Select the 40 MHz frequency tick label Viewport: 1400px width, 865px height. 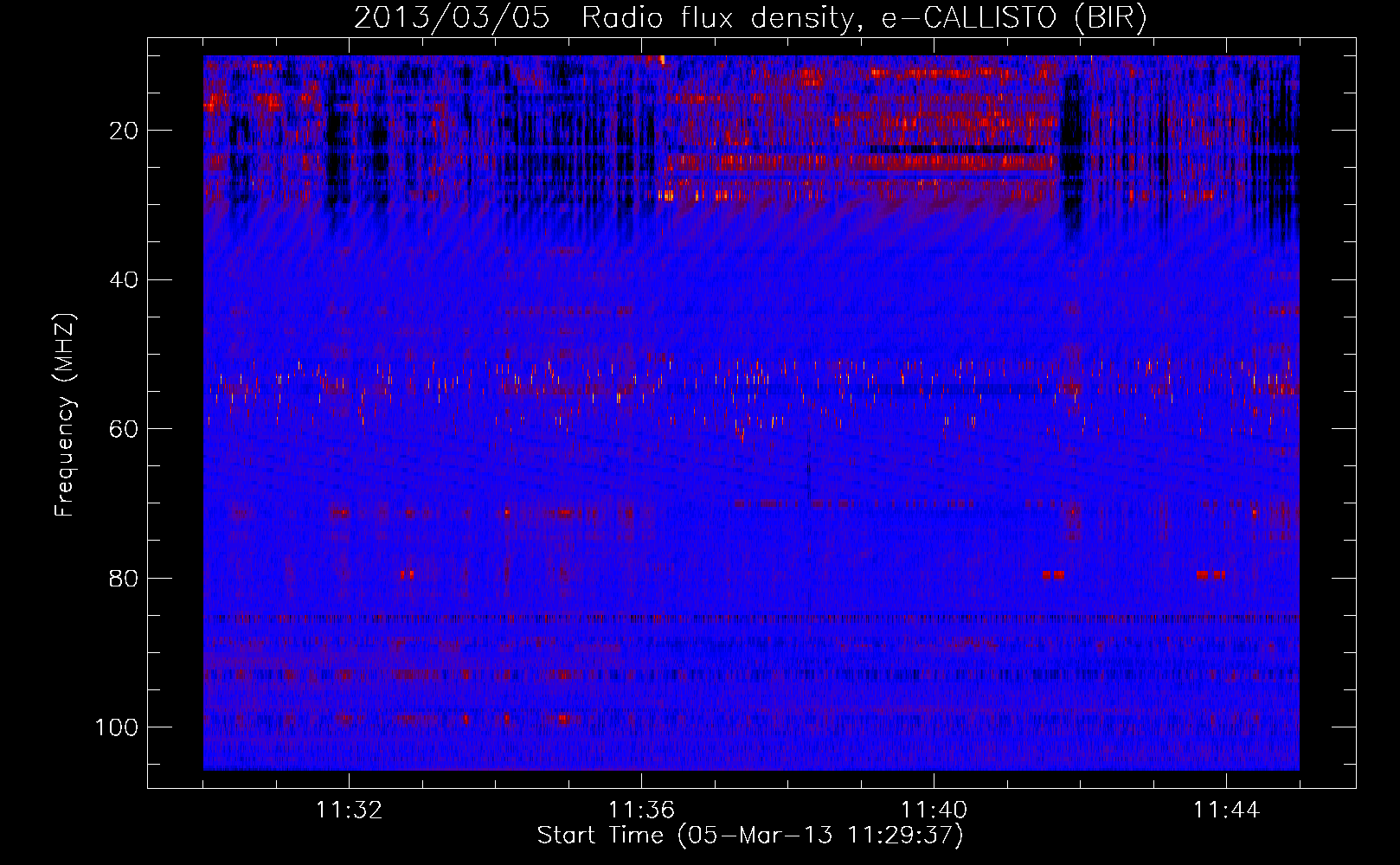[124, 279]
